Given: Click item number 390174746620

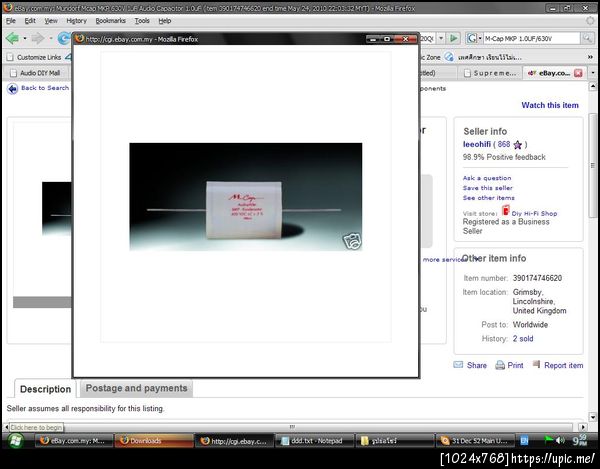Looking at the screenshot, I should (x=537, y=278).
